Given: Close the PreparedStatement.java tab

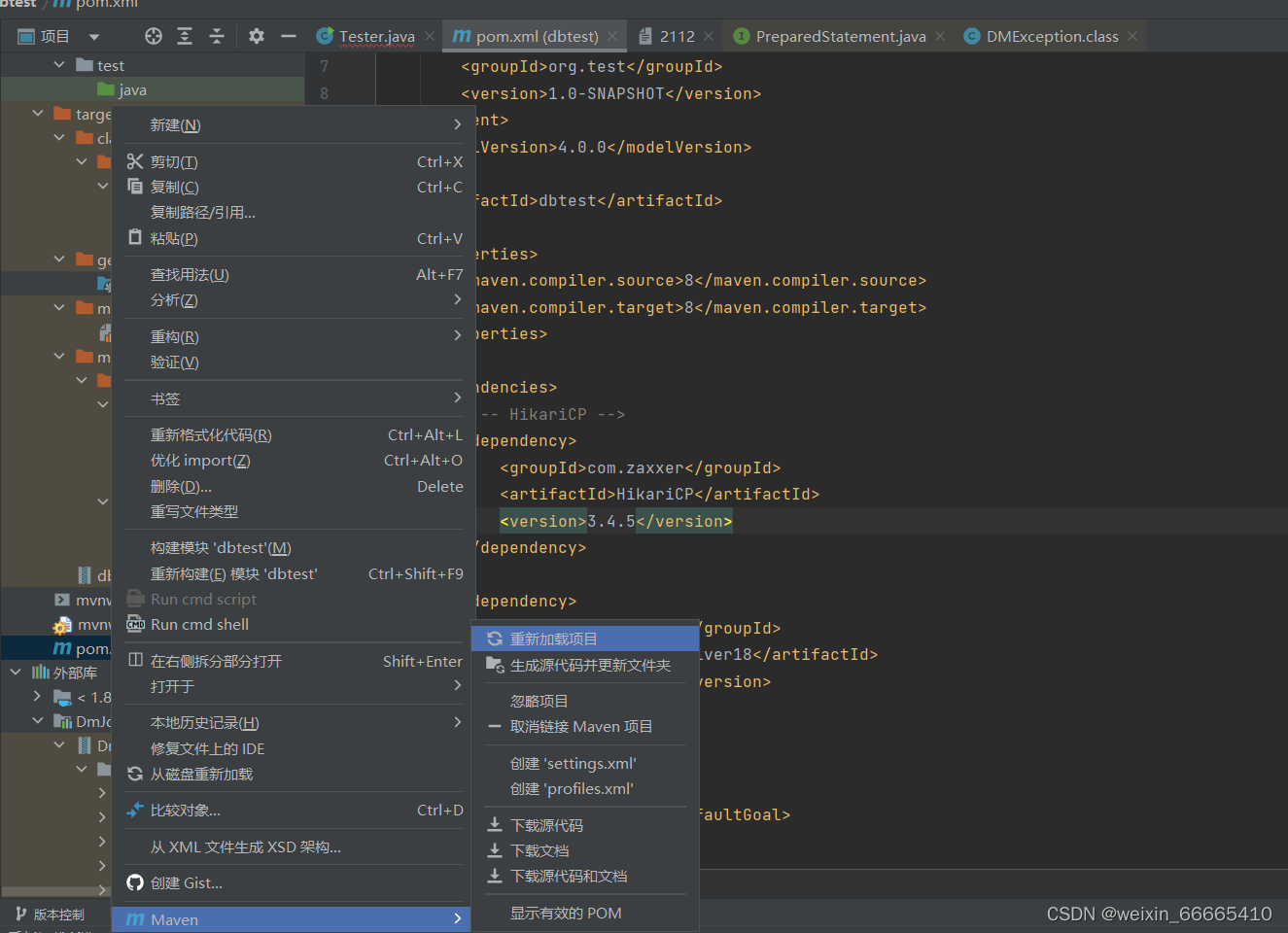Looking at the screenshot, I should tap(940, 36).
